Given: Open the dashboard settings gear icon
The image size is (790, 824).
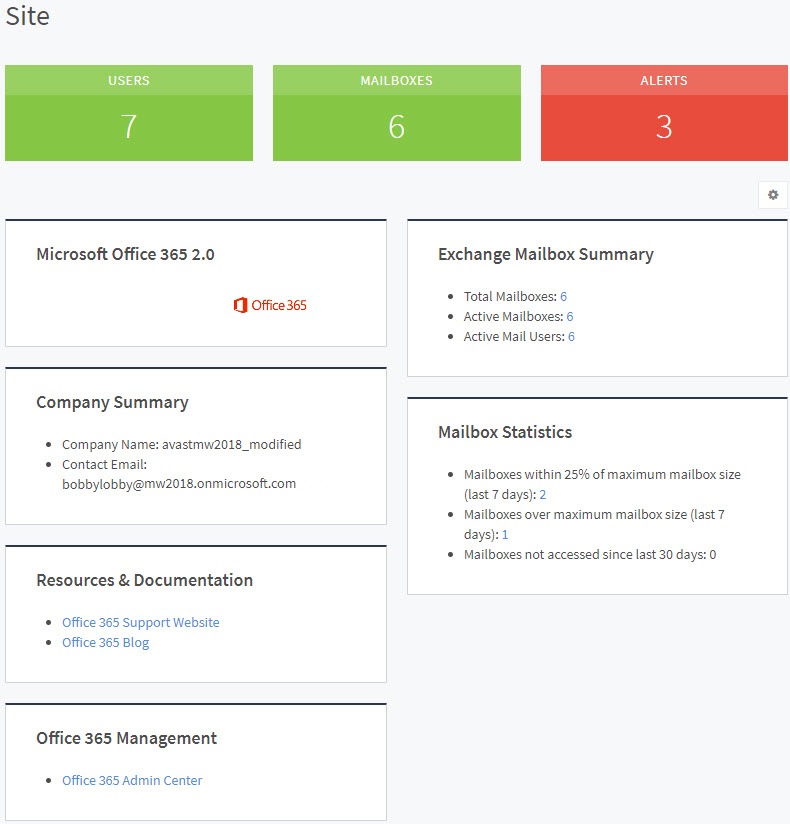Looking at the screenshot, I should pos(773,195).
